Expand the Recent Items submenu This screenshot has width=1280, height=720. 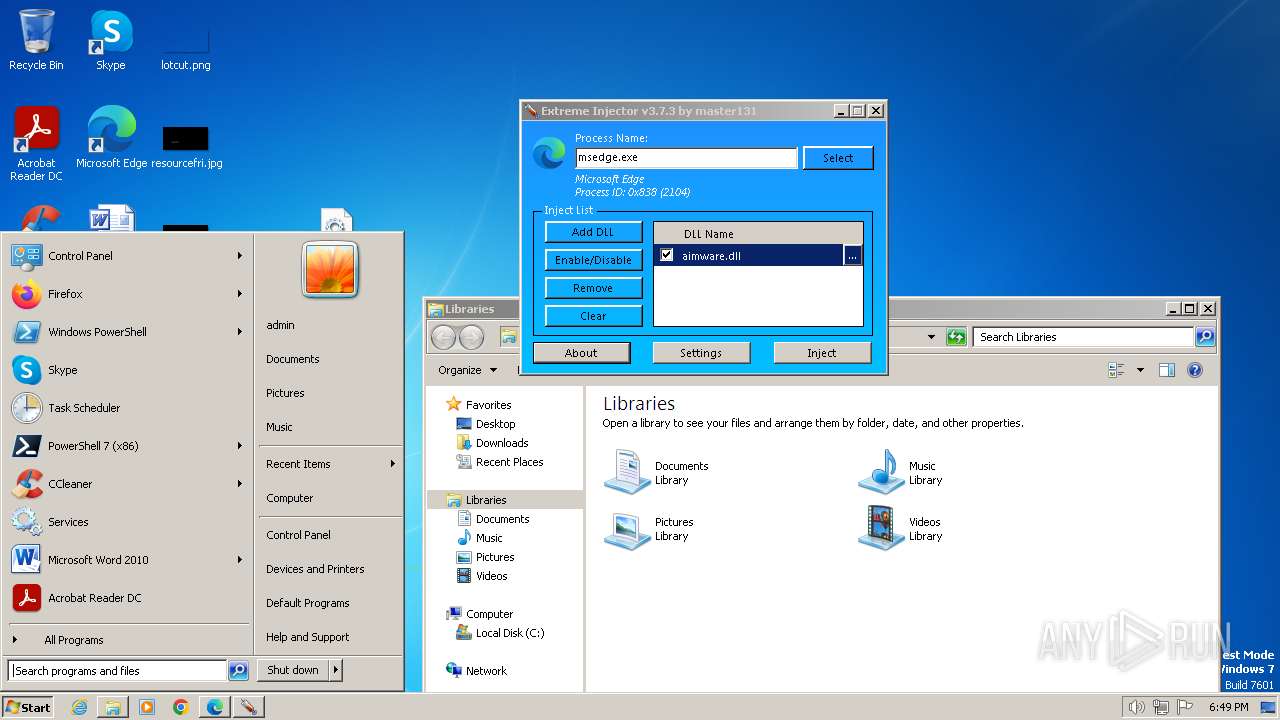tap(330, 464)
